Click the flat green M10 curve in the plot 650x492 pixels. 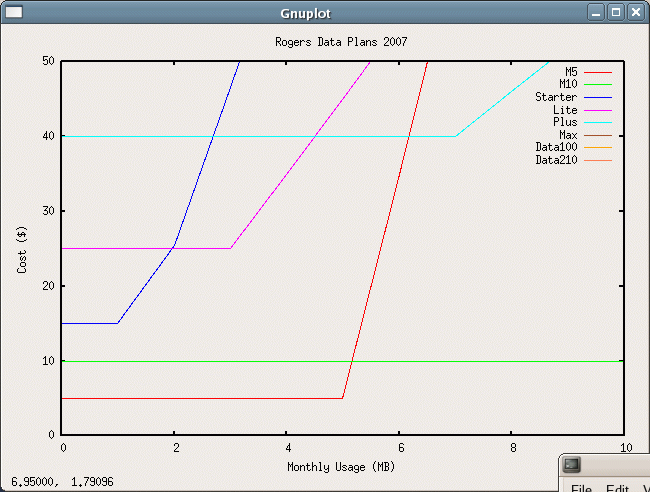(x=342, y=361)
